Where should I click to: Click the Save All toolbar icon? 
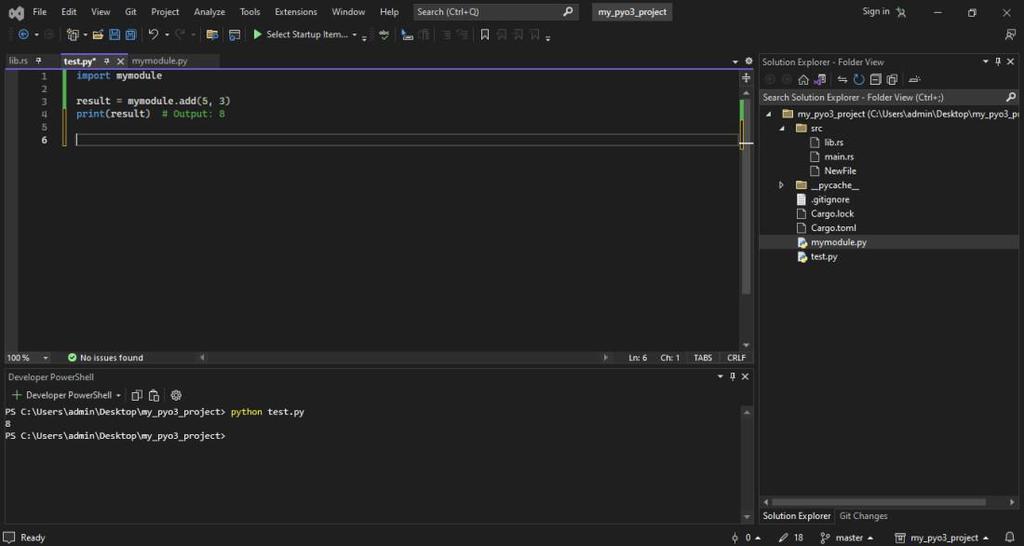[131, 34]
